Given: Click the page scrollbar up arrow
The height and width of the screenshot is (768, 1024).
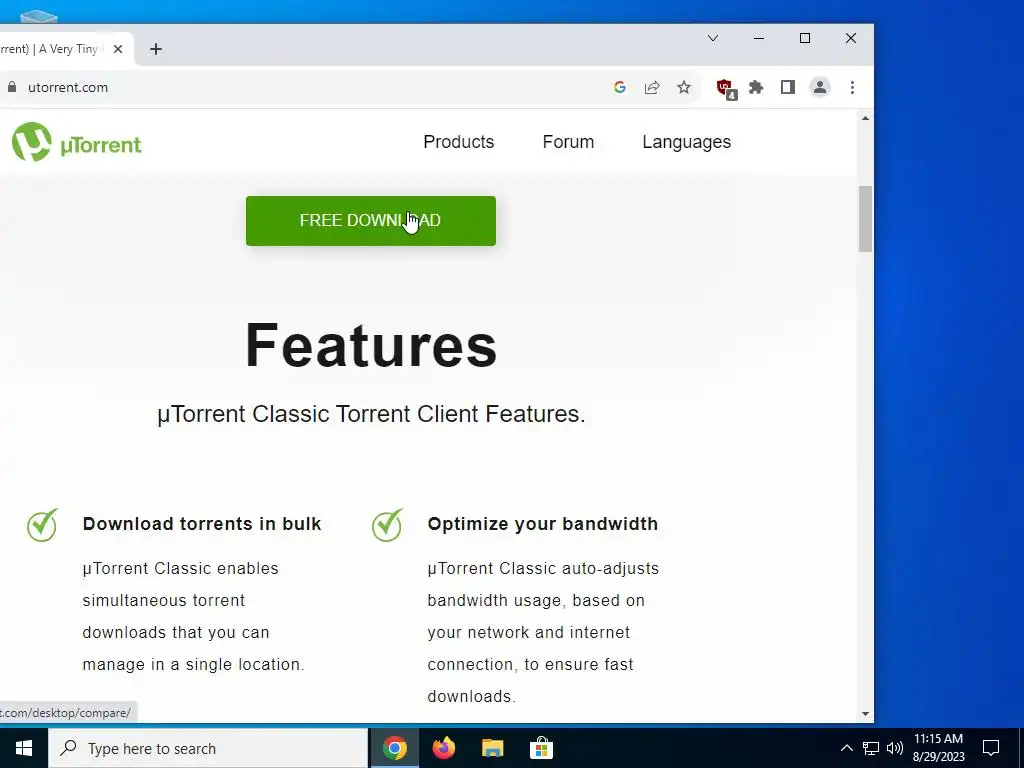Looking at the screenshot, I should pyautogui.click(x=865, y=118).
